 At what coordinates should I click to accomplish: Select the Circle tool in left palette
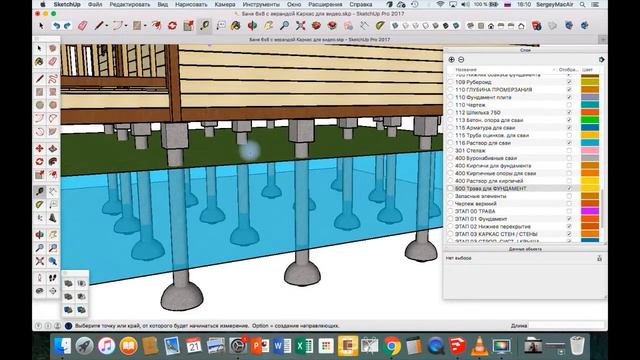pos(40,105)
